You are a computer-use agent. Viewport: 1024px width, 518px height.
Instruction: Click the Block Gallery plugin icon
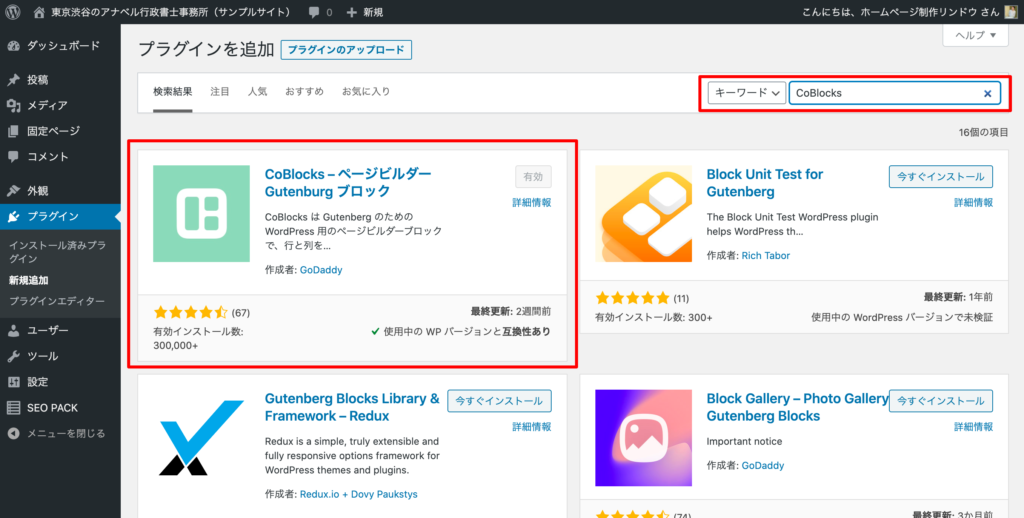pos(643,438)
